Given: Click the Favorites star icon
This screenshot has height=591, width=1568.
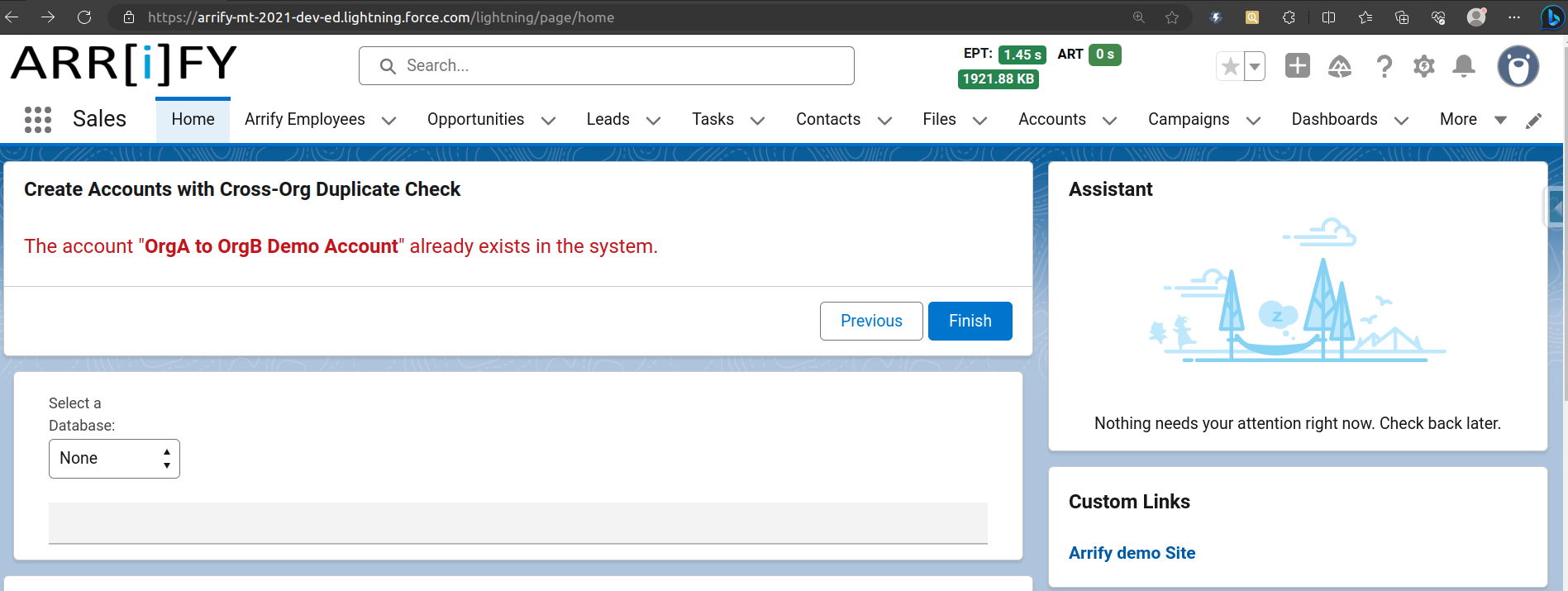Looking at the screenshot, I should tap(1230, 66).
